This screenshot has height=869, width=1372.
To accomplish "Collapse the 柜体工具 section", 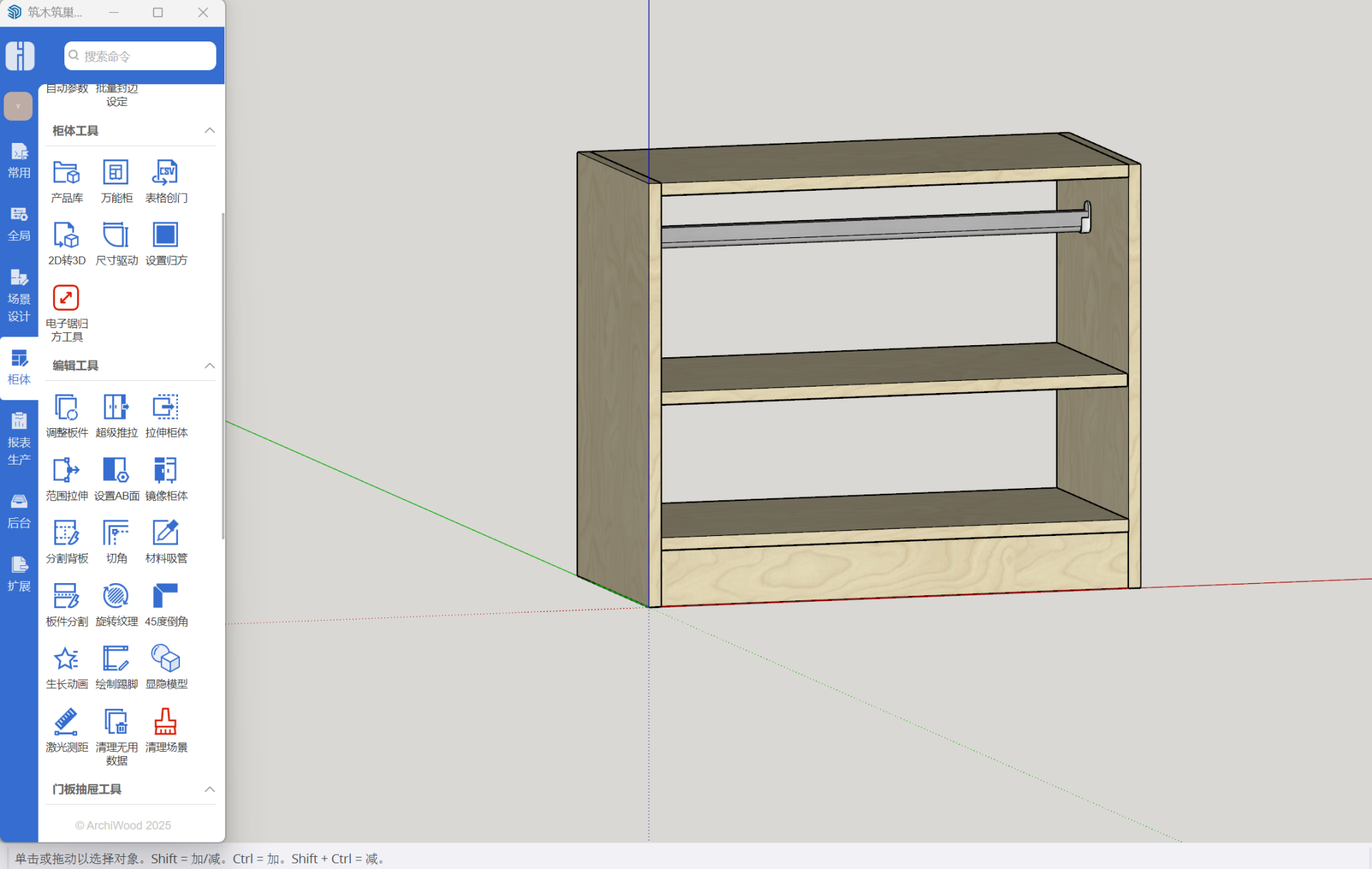I will [x=209, y=131].
